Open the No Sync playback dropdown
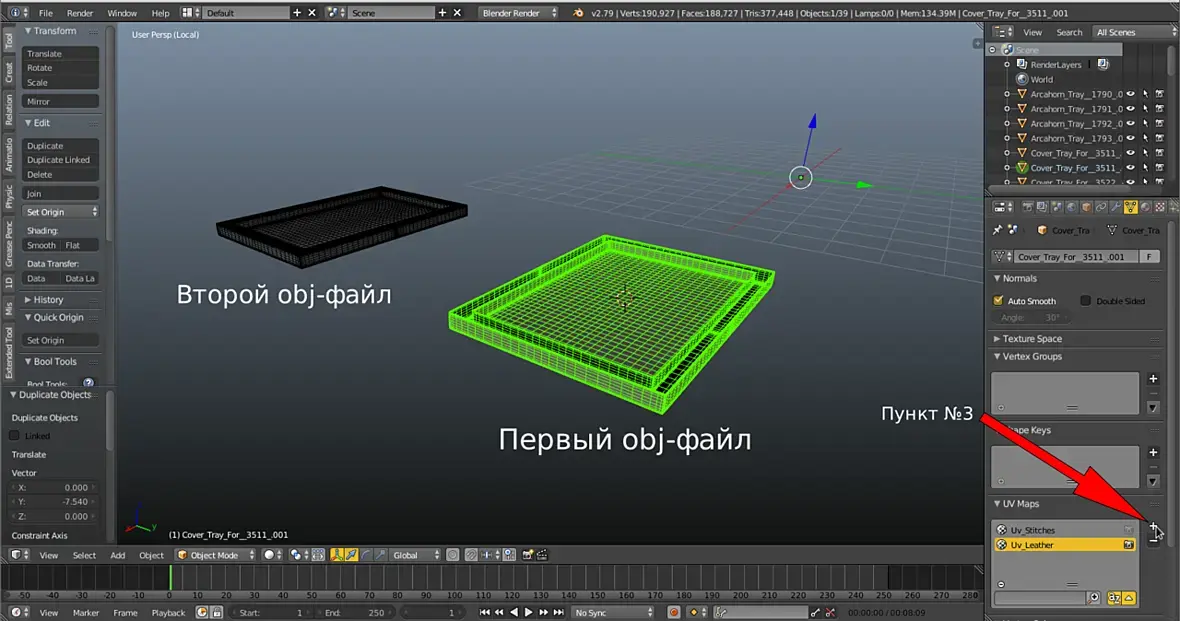This screenshot has height=621, width=1180. [x=612, y=612]
